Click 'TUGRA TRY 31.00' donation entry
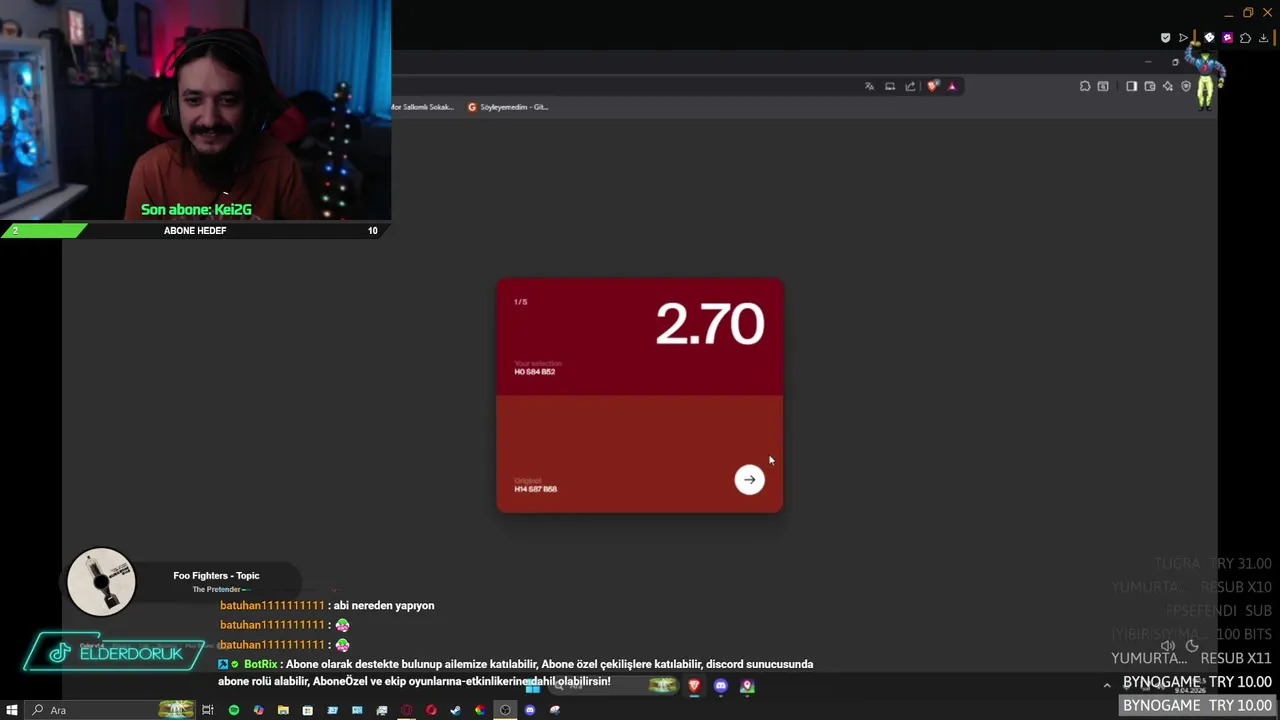The image size is (1280, 720). pyautogui.click(x=1213, y=564)
